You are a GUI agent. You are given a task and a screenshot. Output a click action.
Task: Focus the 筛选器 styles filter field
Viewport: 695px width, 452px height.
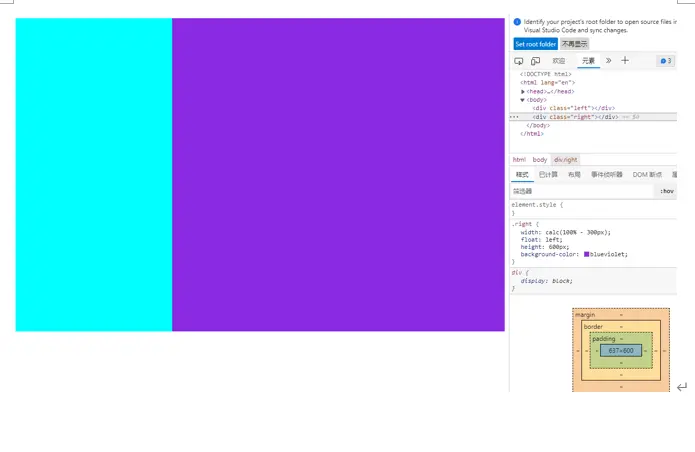(582, 191)
